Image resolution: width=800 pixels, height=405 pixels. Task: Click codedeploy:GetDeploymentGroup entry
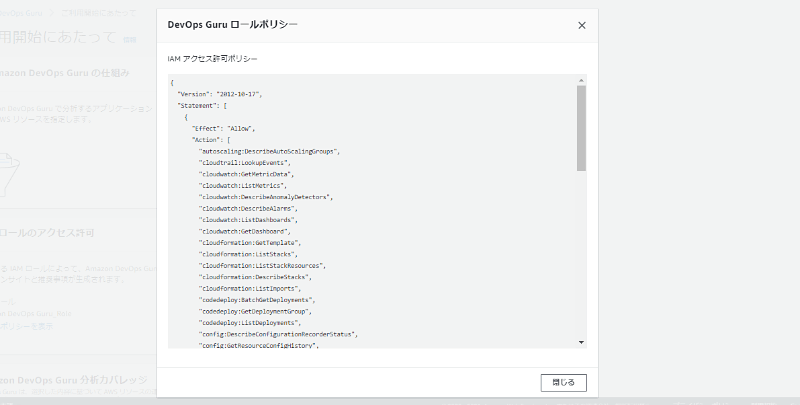[x=255, y=311]
